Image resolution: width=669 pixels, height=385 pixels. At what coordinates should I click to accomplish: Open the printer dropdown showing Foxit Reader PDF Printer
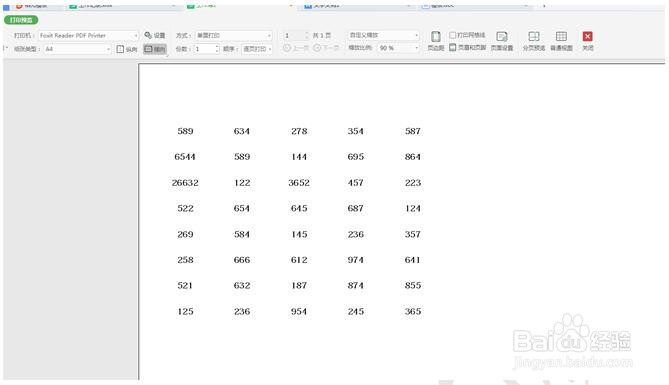click(x=88, y=35)
